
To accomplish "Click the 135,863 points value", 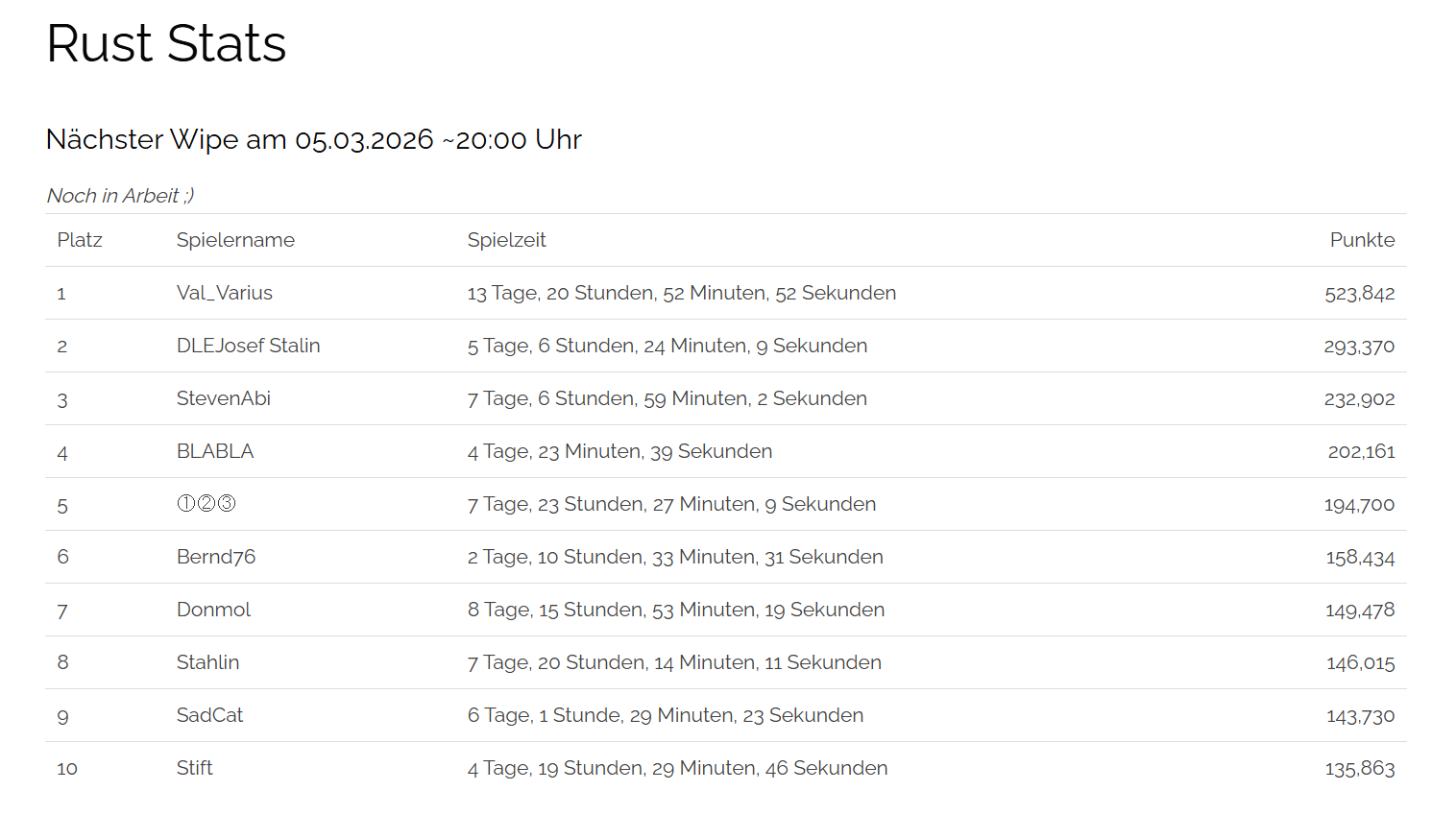I will 1359,769.
